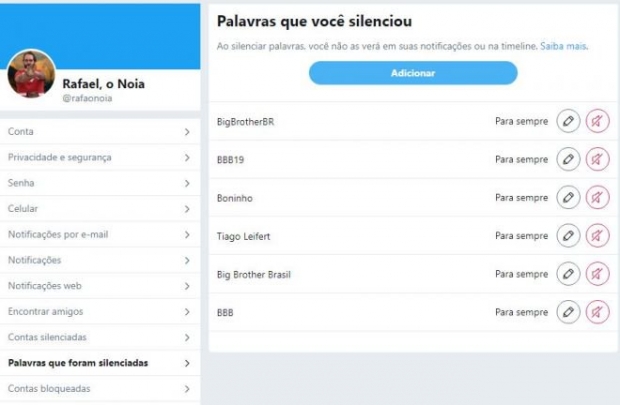Edit the muted word BBB19
The image size is (620, 405).
tap(568, 159)
